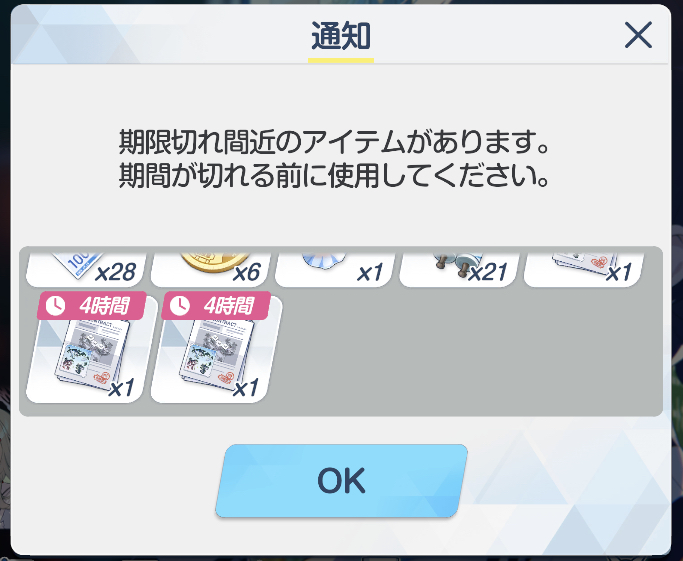Open the right 4時間 newspaper ticket item
This screenshot has height=561, width=683.
216,350
